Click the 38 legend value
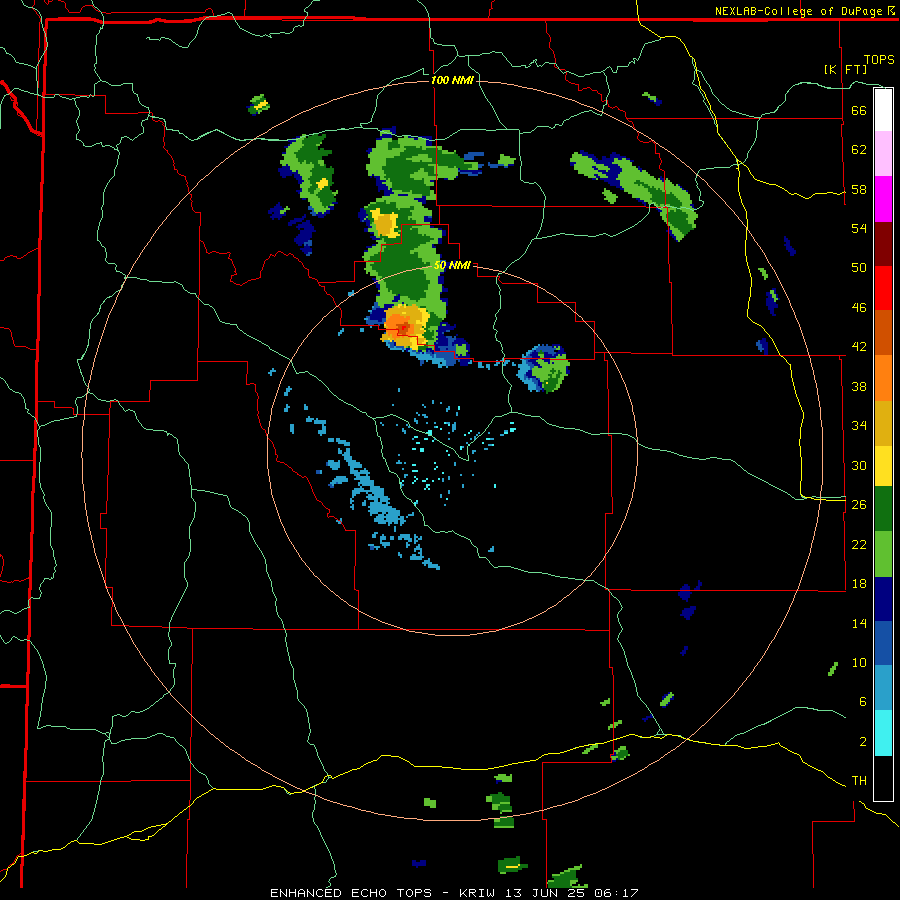This screenshot has width=900, height=900. point(859,386)
